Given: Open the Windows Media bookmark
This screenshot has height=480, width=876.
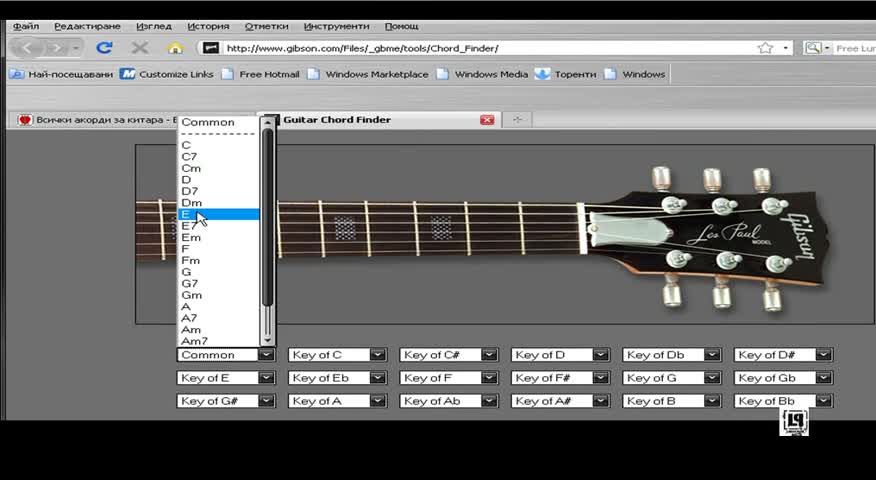Looking at the screenshot, I should pyautogui.click(x=482, y=74).
